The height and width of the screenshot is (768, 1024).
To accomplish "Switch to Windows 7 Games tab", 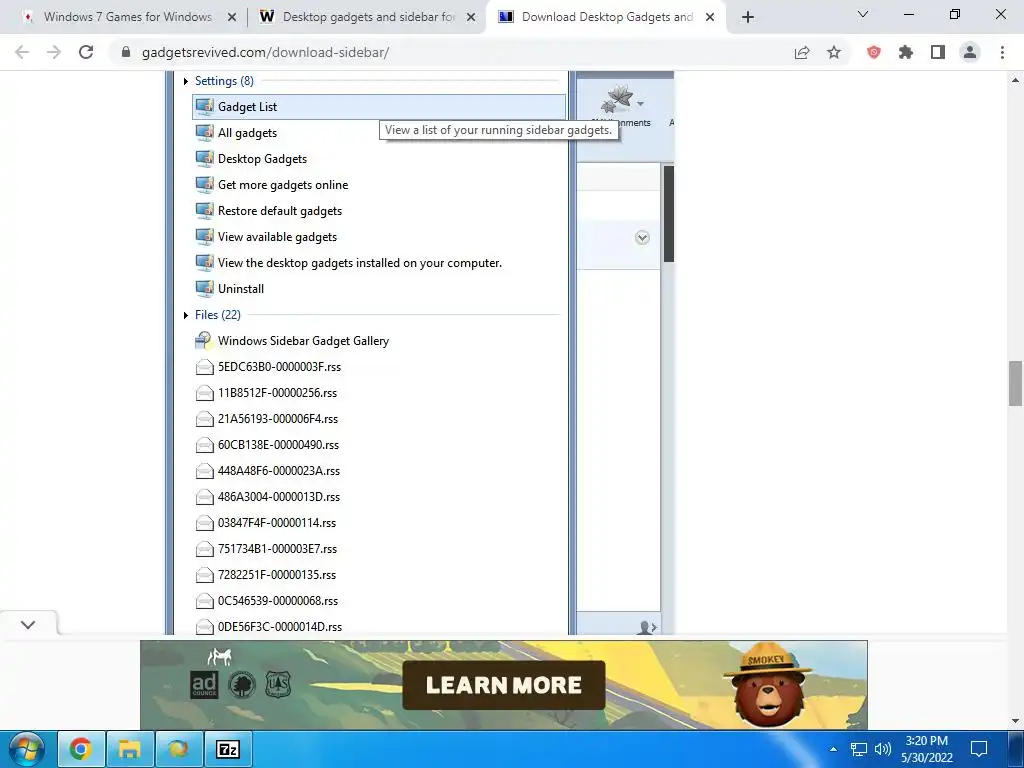I will 127,17.
